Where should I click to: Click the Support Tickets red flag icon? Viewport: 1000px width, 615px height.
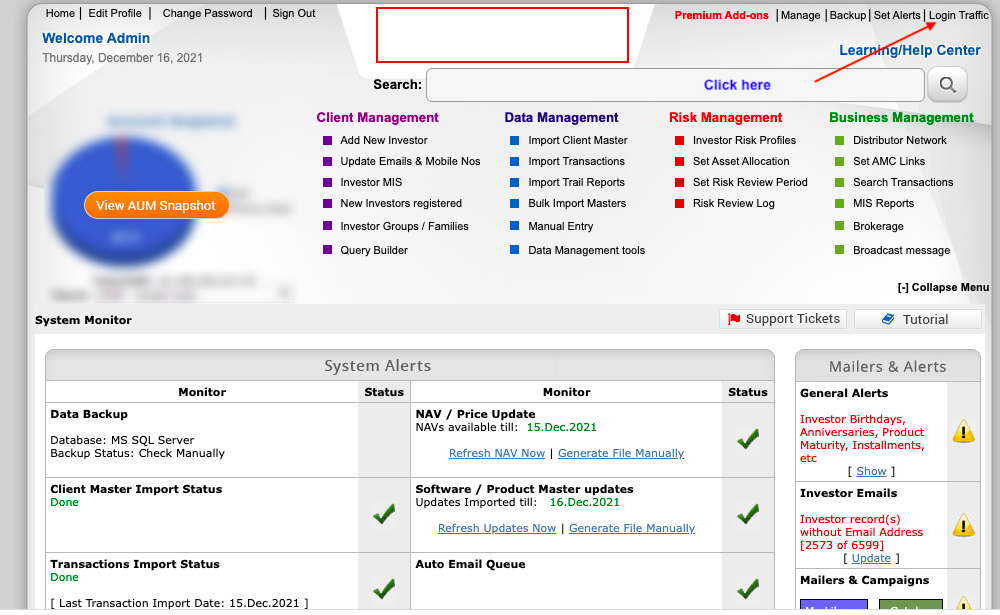[734, 319]
